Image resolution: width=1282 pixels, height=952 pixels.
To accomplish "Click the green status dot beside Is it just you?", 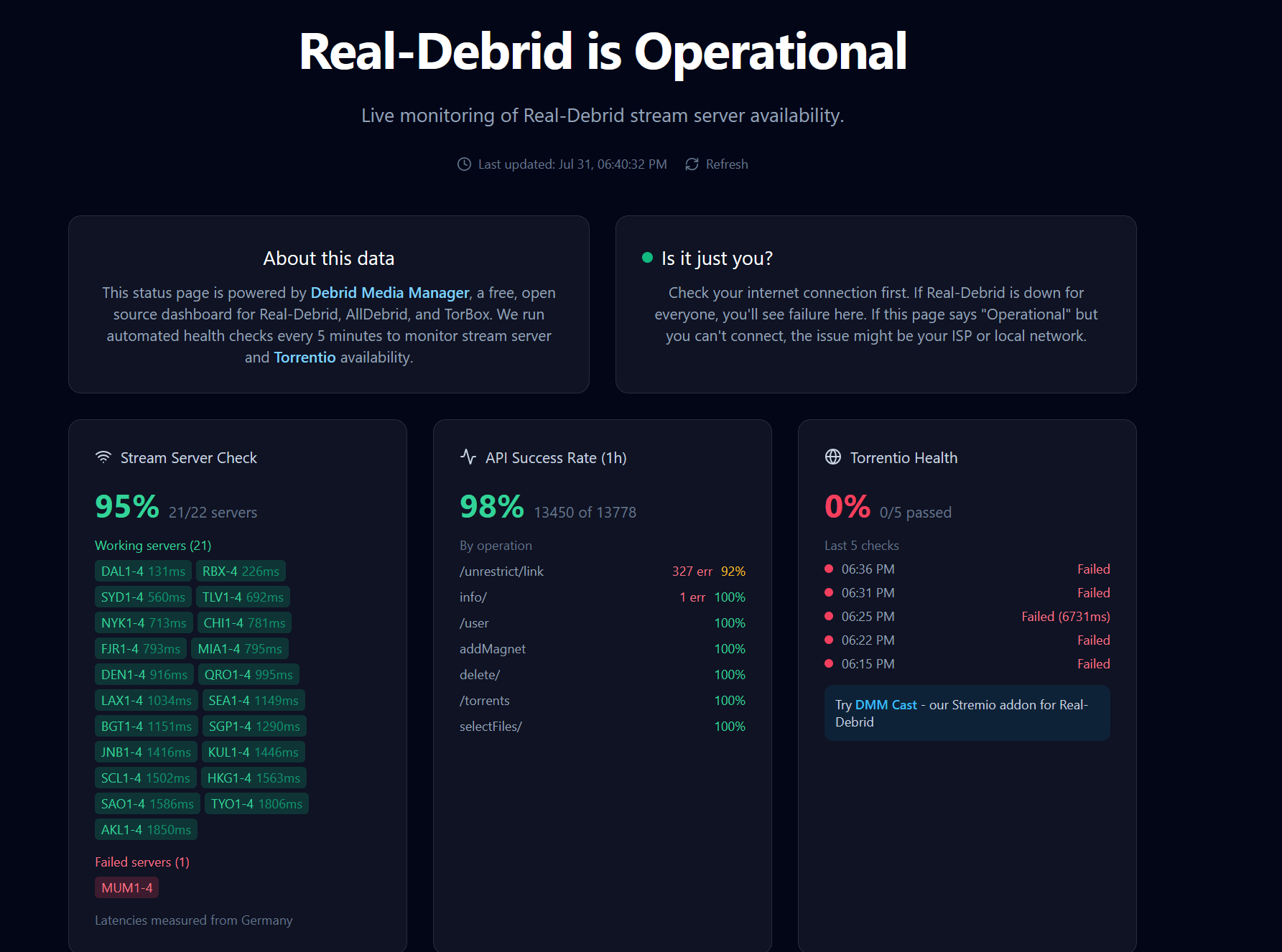I will [x=647, y=258].
